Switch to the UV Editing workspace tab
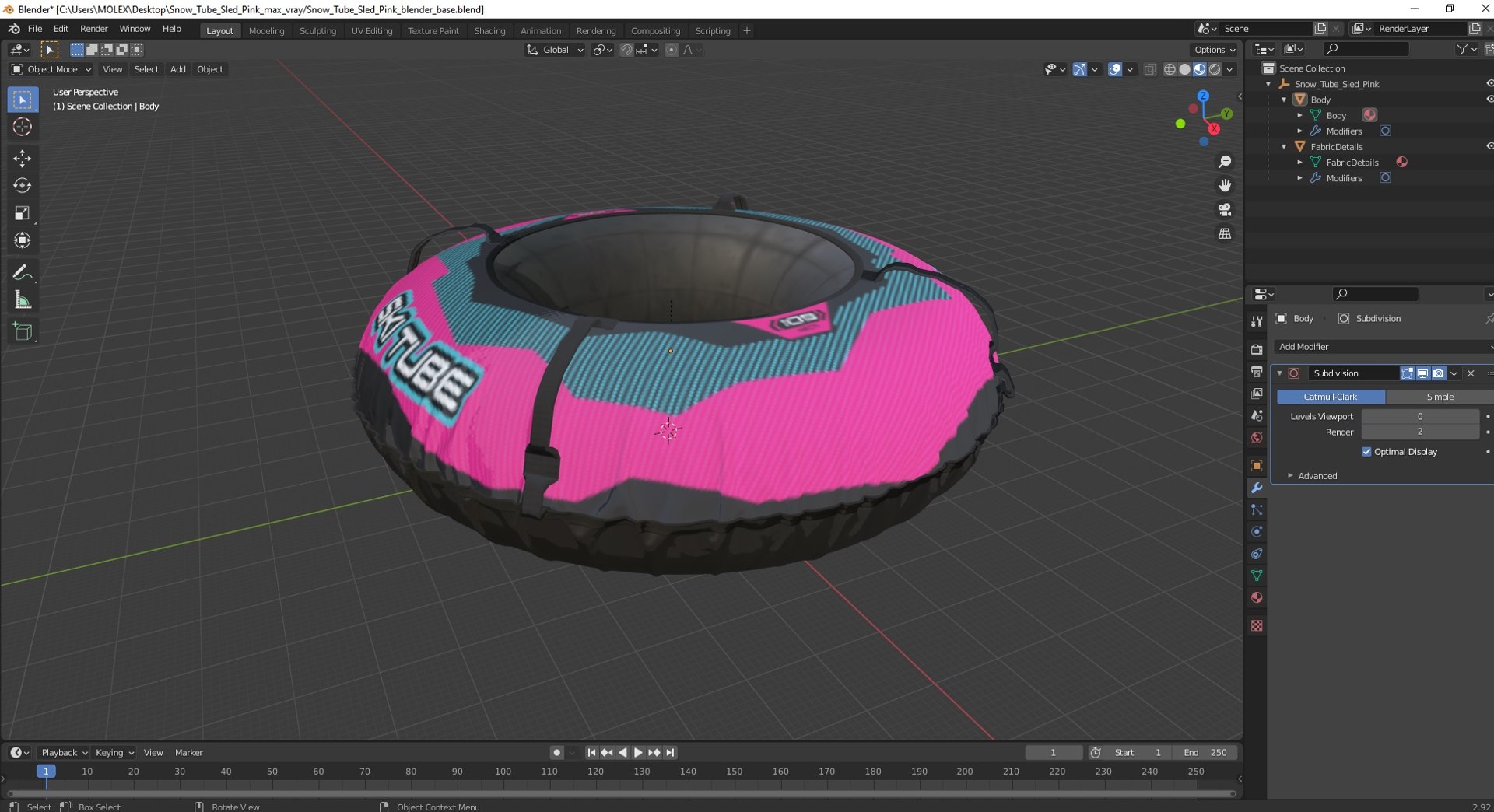This screenshot has width=1494, height=812. [372, 31]
